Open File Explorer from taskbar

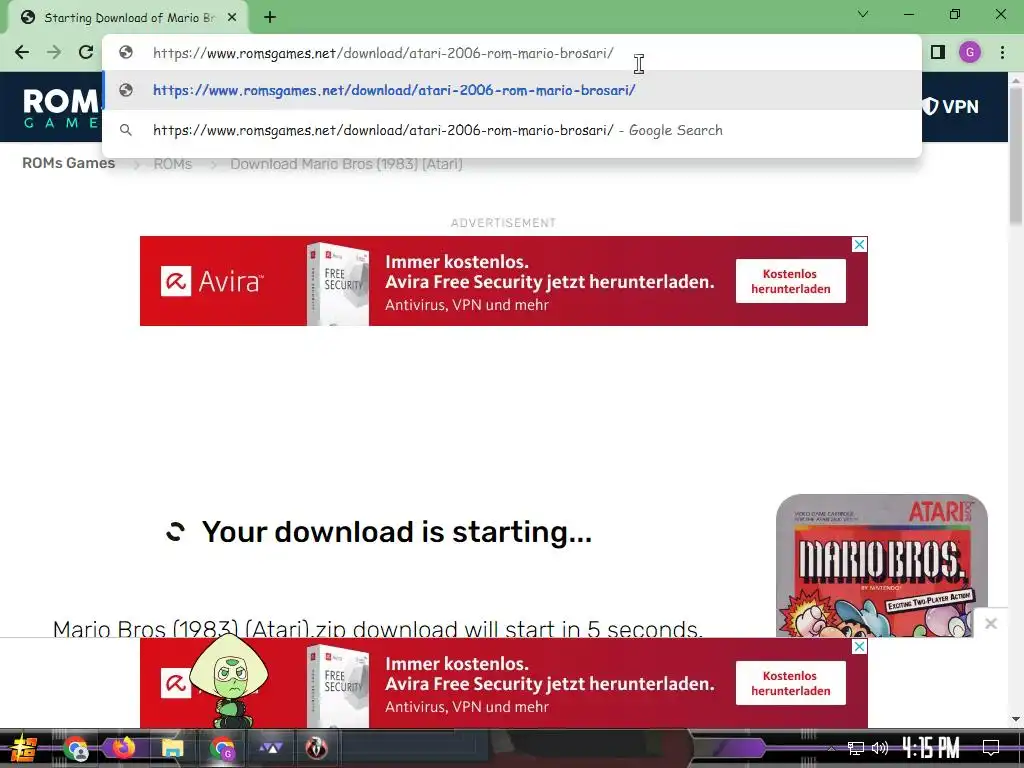[172, 748]
